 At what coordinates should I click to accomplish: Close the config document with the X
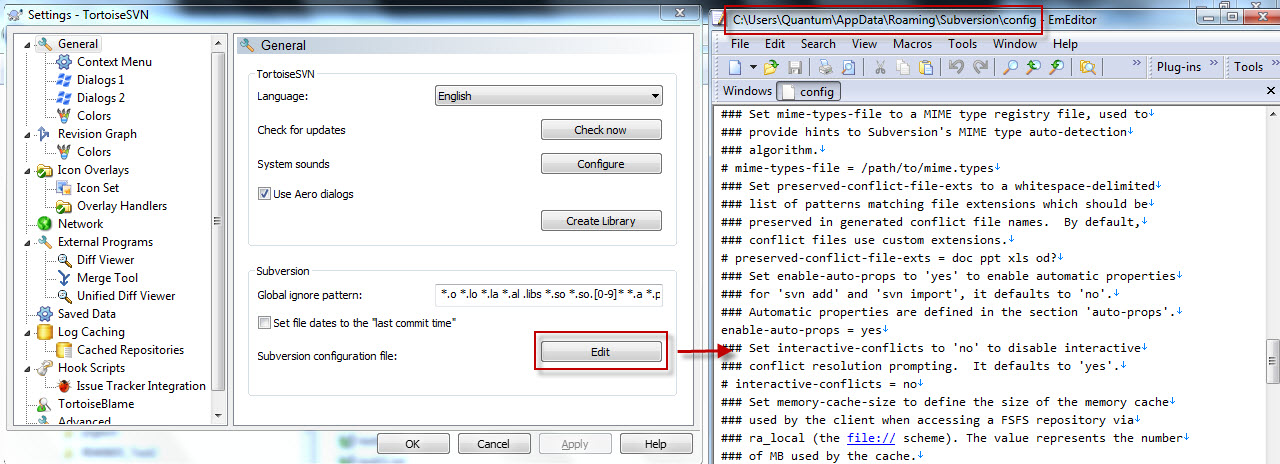click(x=1271, y=91)
